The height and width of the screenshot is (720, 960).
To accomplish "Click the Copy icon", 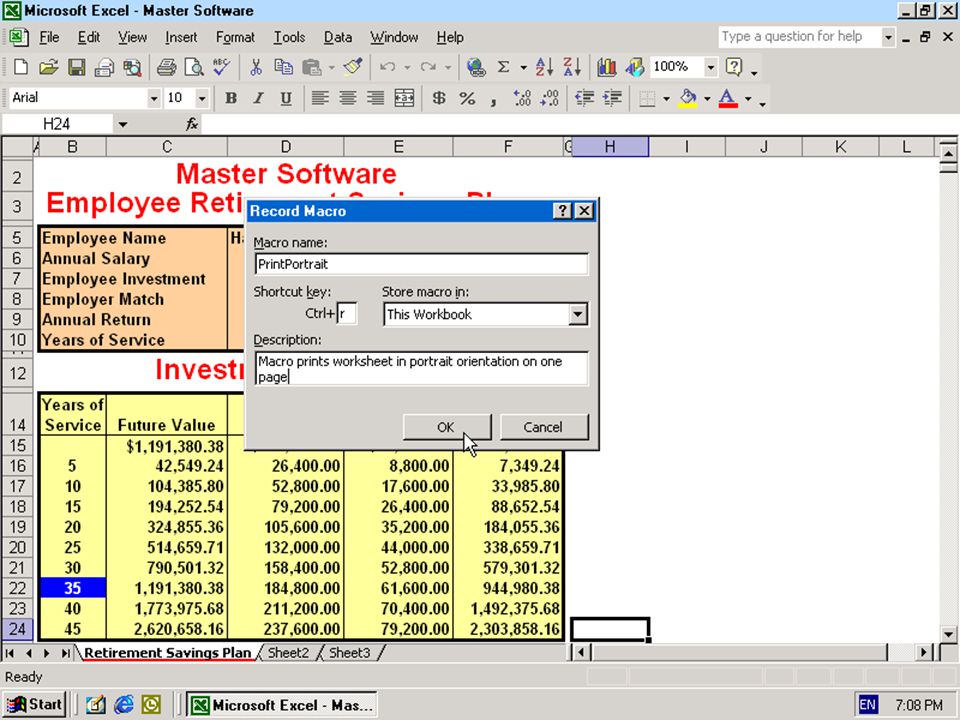I will coord(283,67).
